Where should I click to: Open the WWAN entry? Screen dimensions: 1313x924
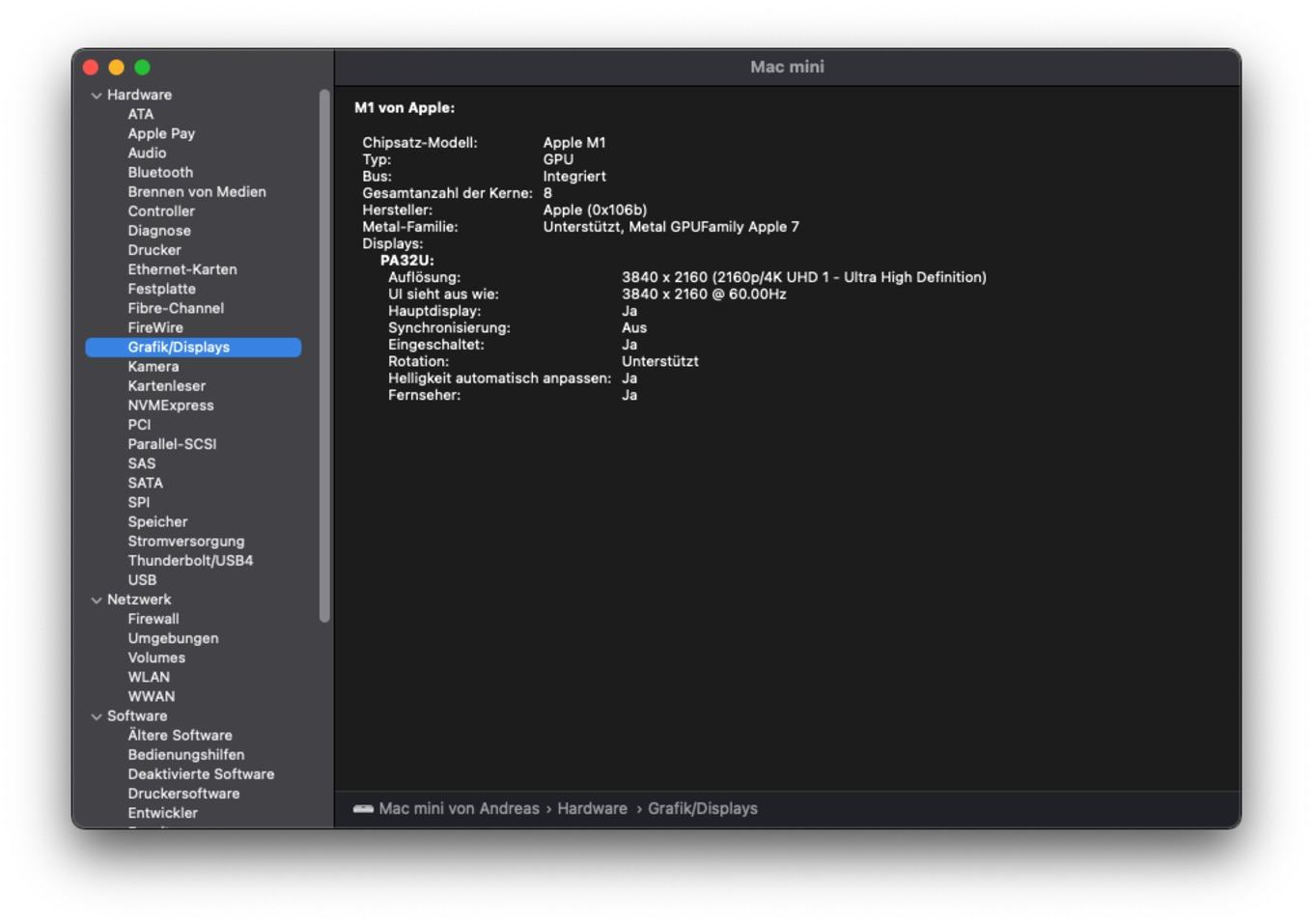pos(152,696)
